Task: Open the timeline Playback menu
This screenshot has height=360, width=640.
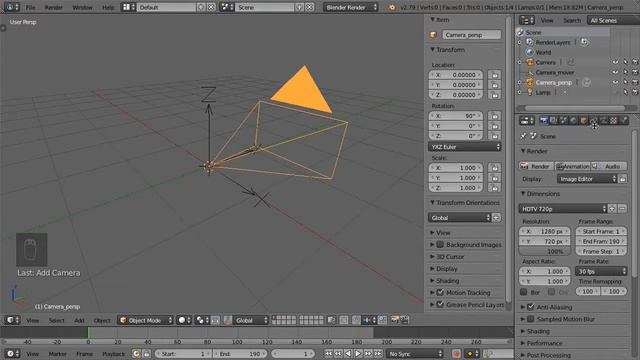Action: 113,354
